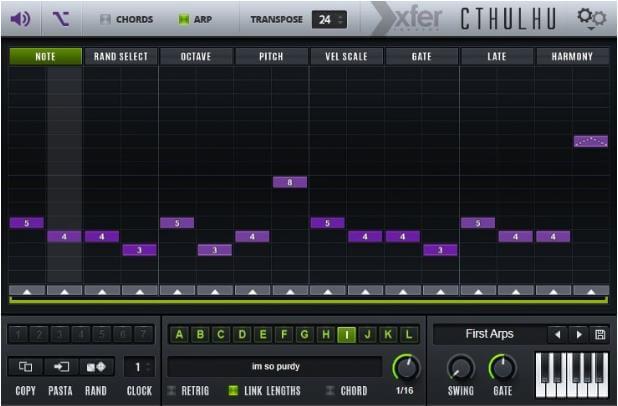
Task: Switch to the VEL SCALE tab
Action: pos(346,56)
